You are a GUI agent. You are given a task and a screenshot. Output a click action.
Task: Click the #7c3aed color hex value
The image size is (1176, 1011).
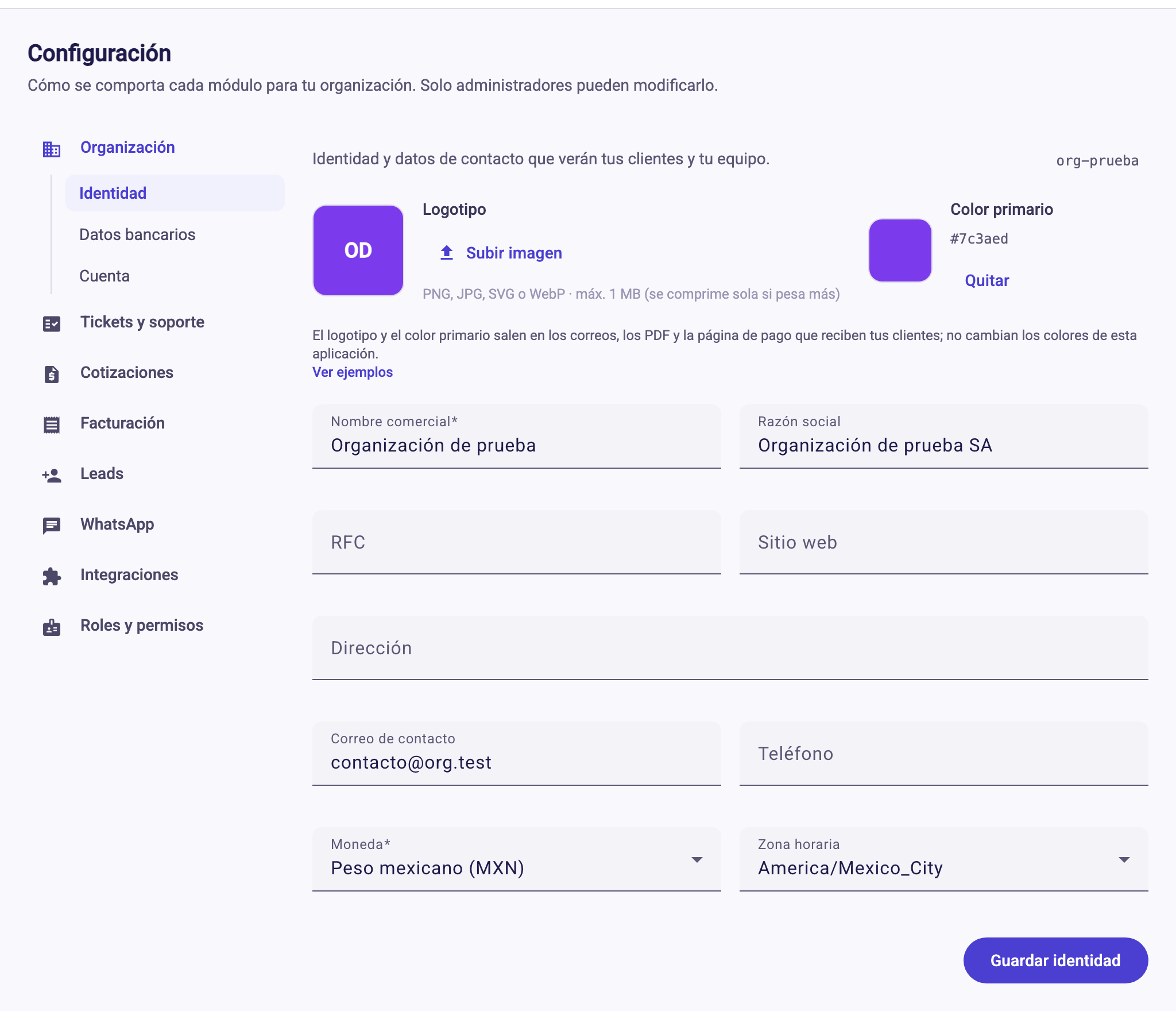pyautogui.click(x=979, y=239)
